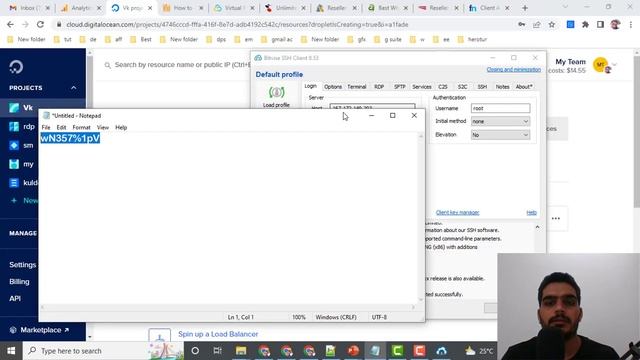Click the selected text wN357%1pV in Notepad

click(x=70, y=138)
